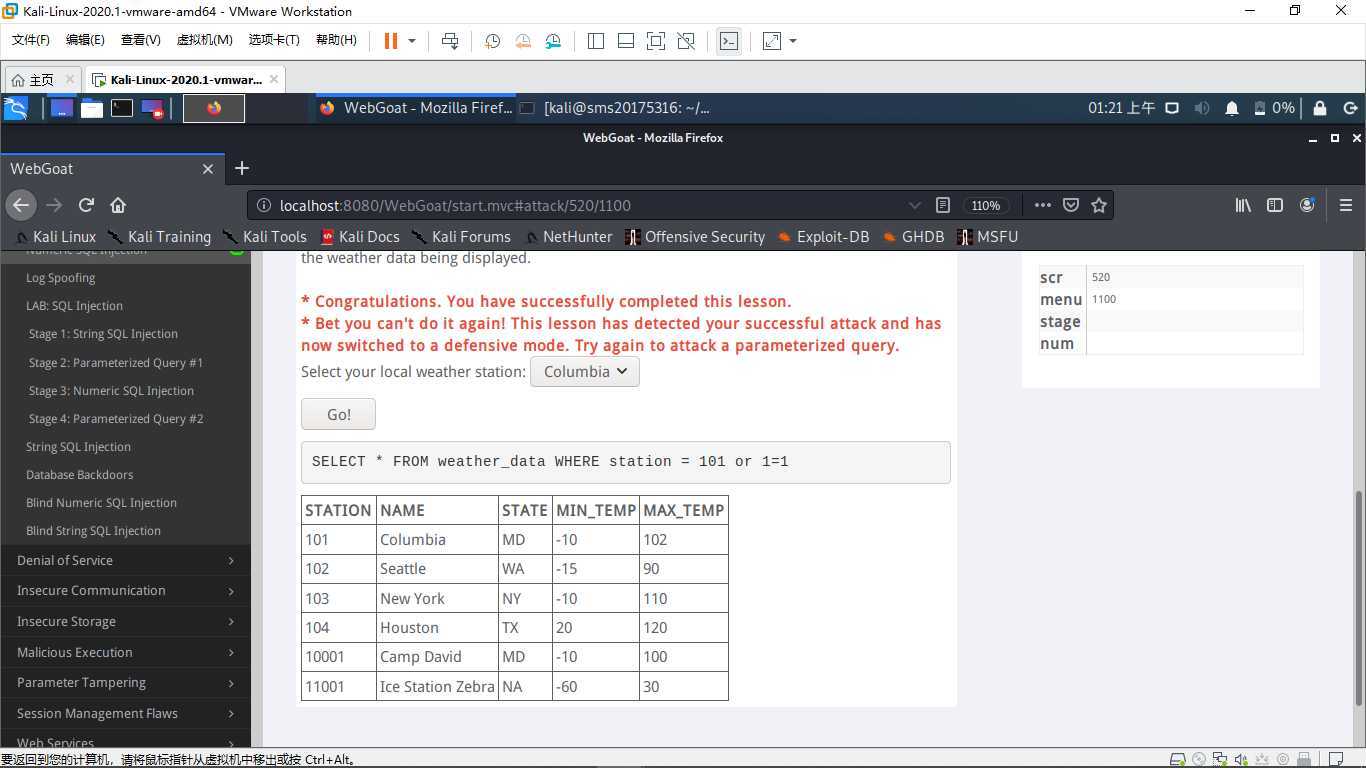1366x768 pixels.
Task: Open the Exploit-DB bookmark
Action: tap(824, 237)
